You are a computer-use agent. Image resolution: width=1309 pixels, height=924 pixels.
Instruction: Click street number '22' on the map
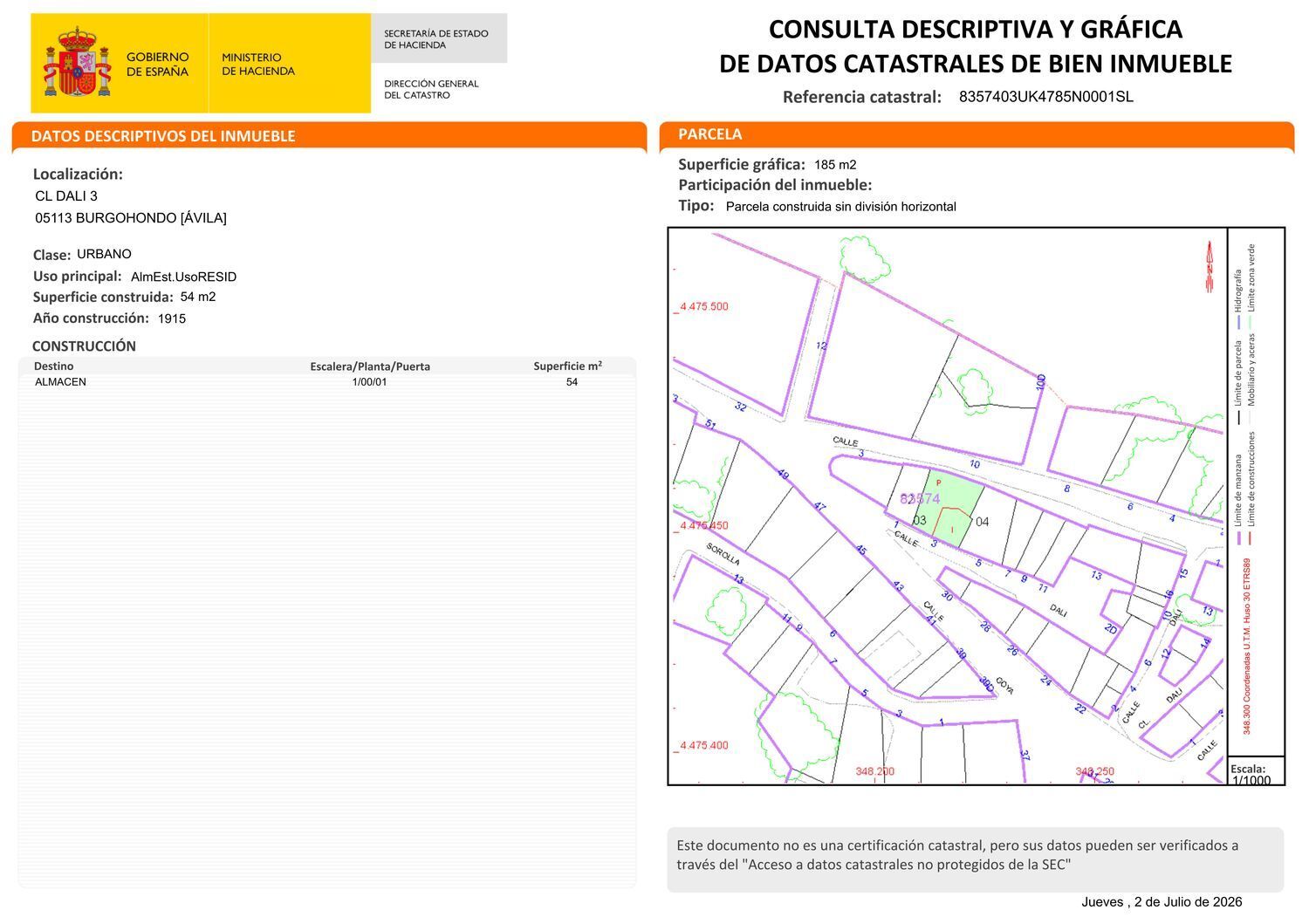(1080, 708)
